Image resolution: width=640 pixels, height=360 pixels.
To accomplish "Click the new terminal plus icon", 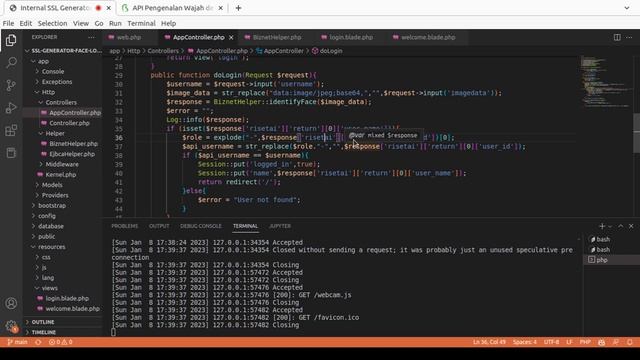I will (602, 226).
